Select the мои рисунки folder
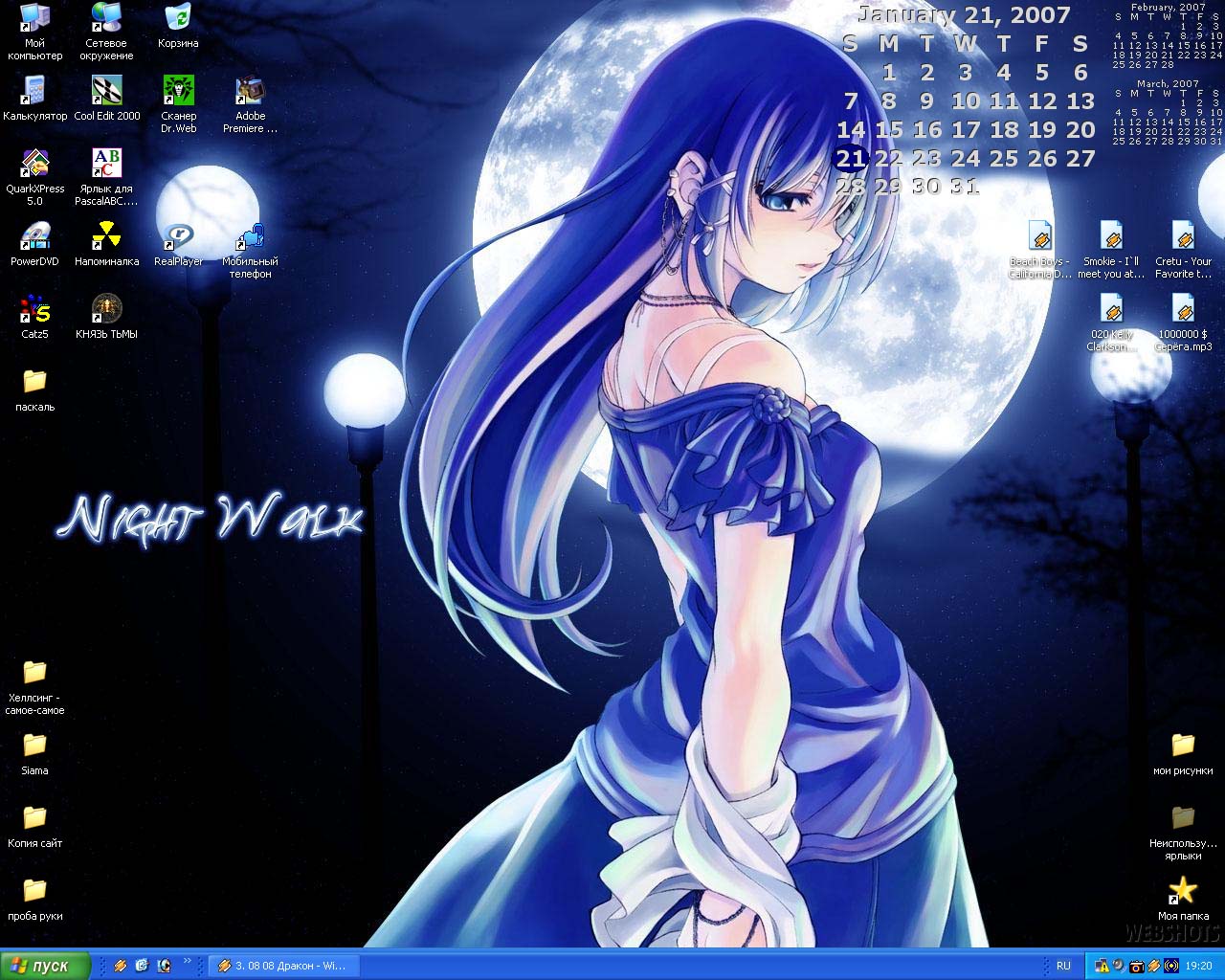Viewport: 1225px width, 980px height. coord(1183,753)
